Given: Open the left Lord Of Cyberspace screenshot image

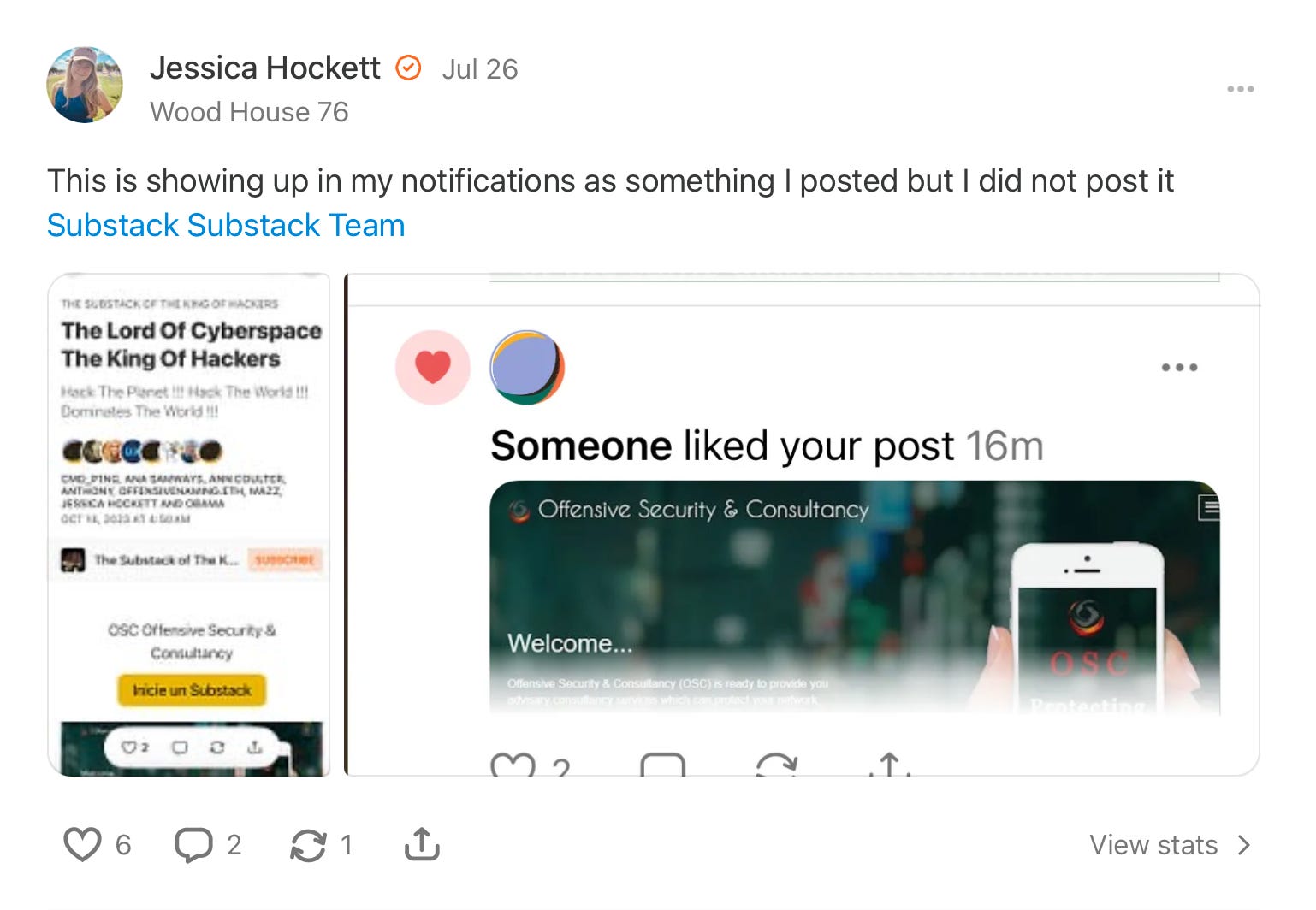Looking at the screenshot, I should pos(189,525).
